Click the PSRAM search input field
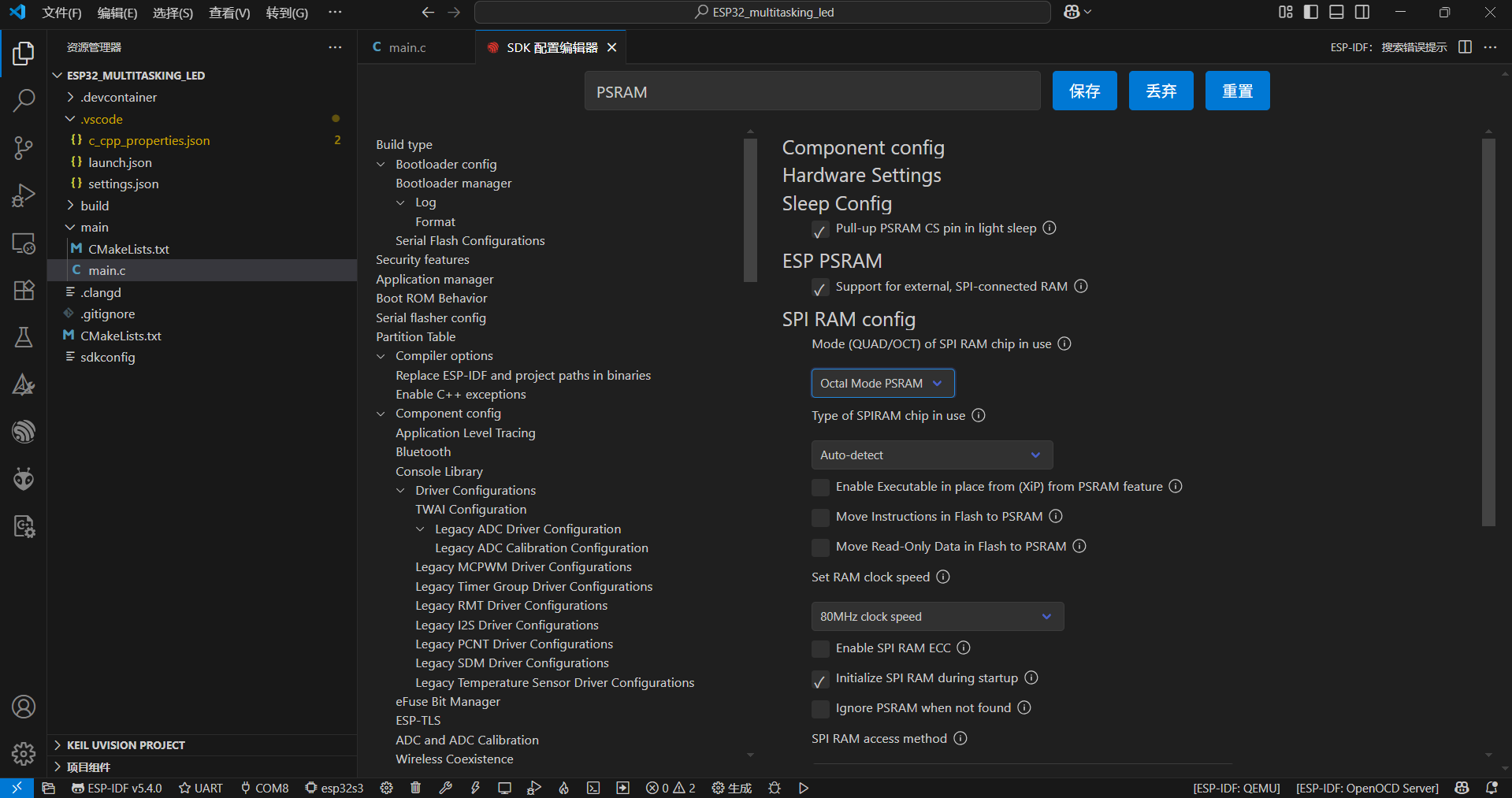This screenshot has width=1512, height=798. [812, 91]
